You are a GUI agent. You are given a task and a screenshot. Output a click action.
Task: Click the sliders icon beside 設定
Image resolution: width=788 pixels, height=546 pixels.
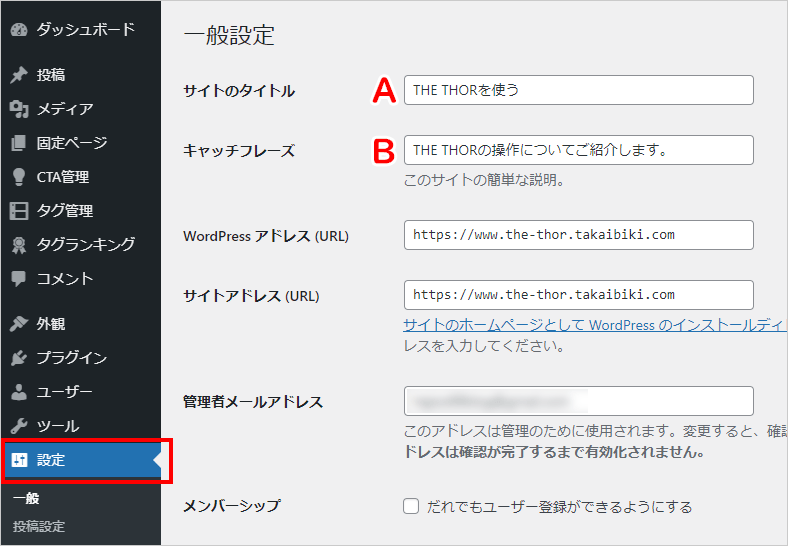click(19, 460)
